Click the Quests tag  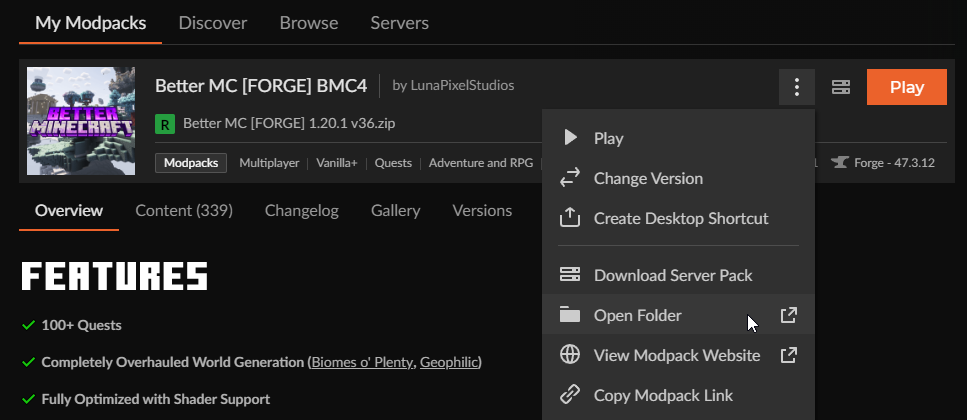(x=393, y=163)
